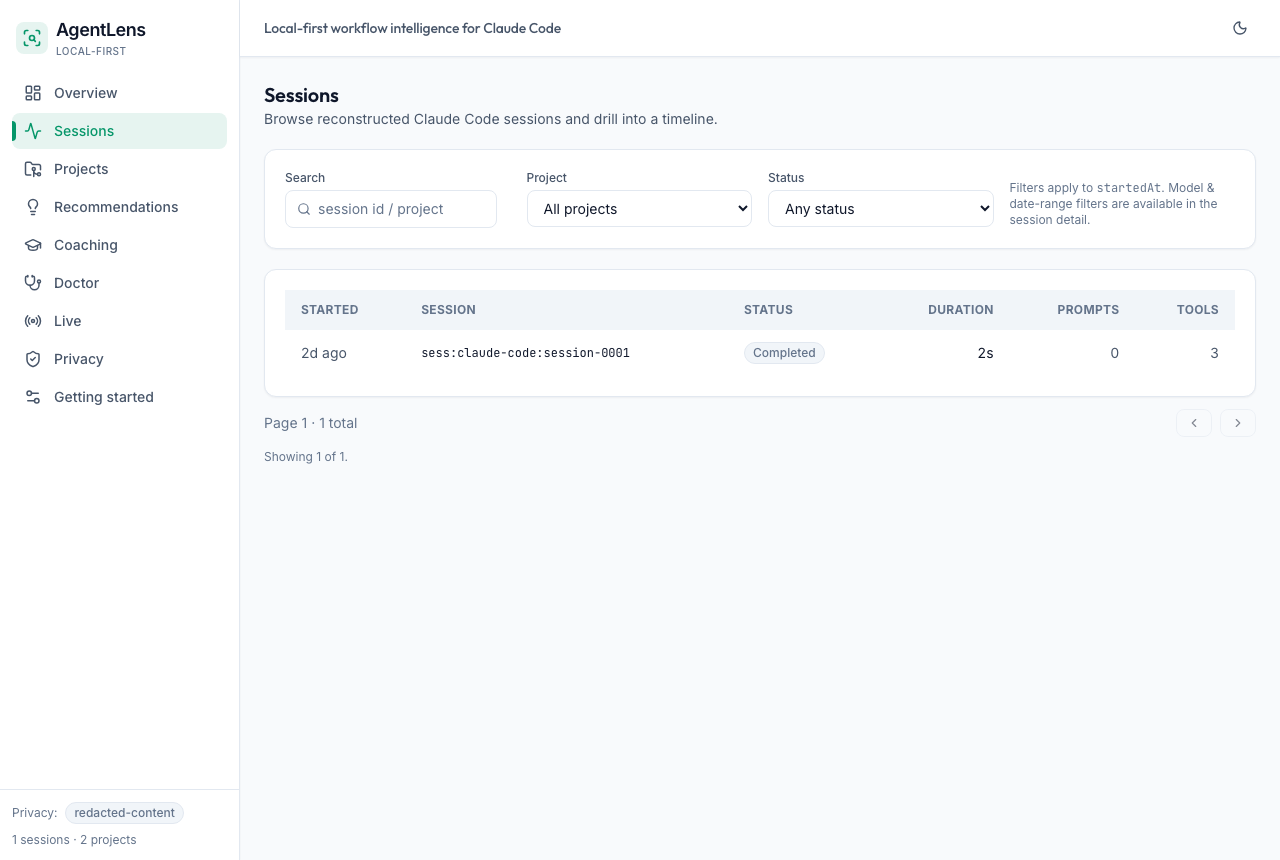Open the Privacy page

click(x=120, y=359)
